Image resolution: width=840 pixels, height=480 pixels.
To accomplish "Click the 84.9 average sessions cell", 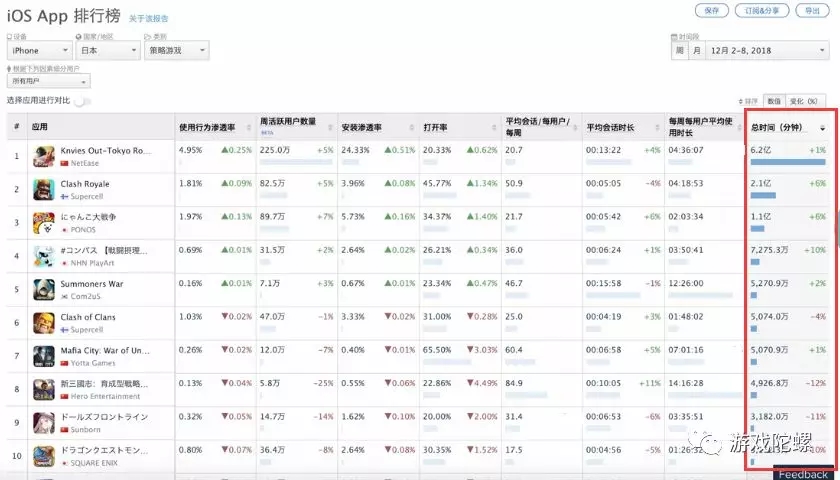I will point(514,384).
